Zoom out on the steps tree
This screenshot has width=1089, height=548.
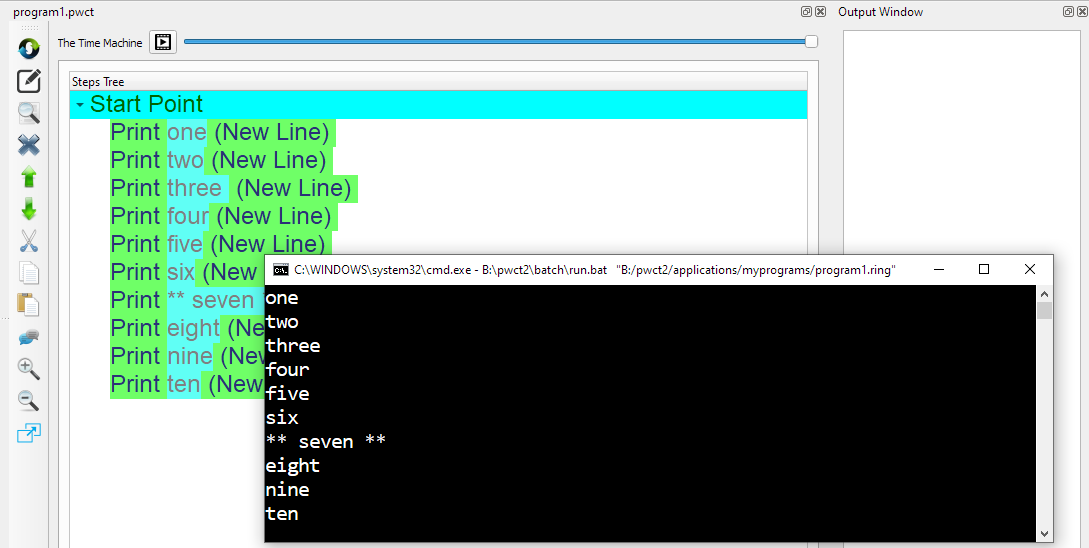pyautogui.click(x=29, y=401)
